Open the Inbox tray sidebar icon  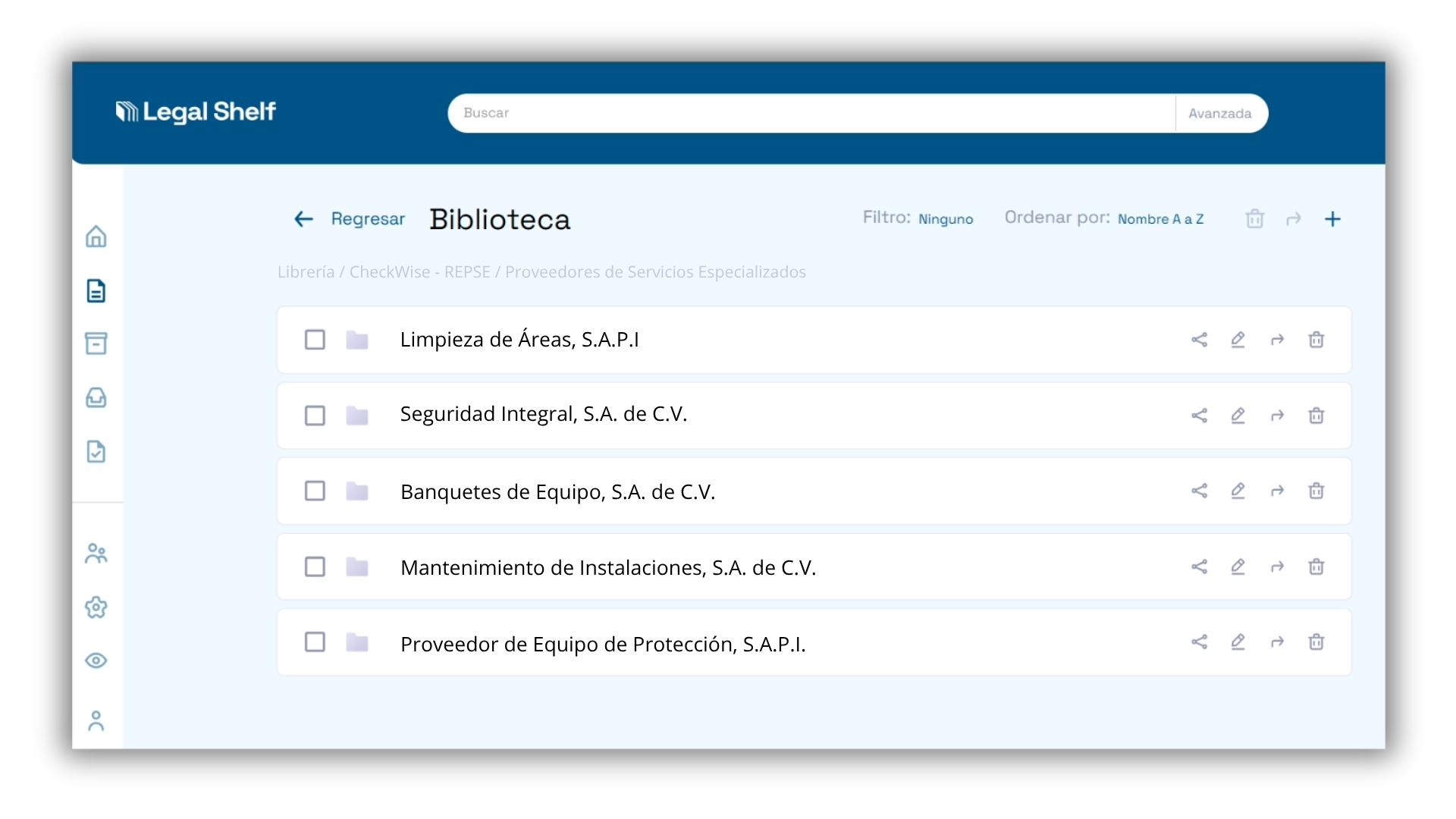pyautogui.click(x=96, y=397)
